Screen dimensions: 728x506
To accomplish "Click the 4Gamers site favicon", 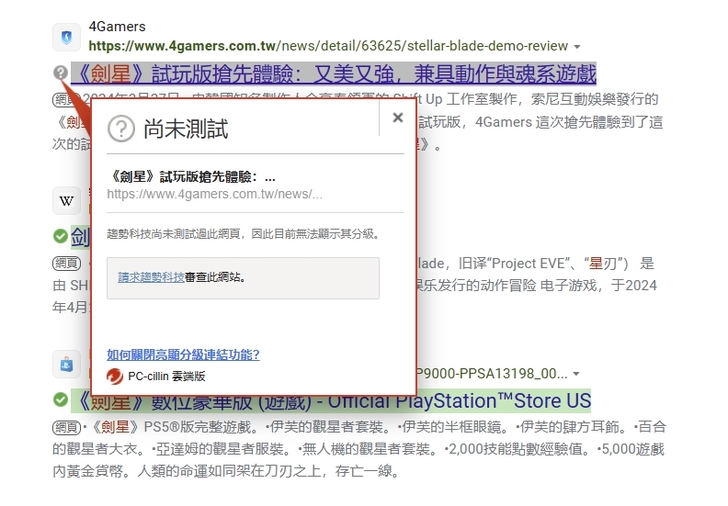I will click(66, 37).
